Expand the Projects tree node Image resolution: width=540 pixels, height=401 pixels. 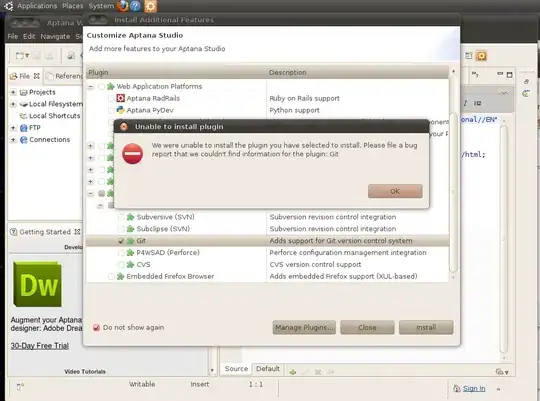[x=13, y=92]
